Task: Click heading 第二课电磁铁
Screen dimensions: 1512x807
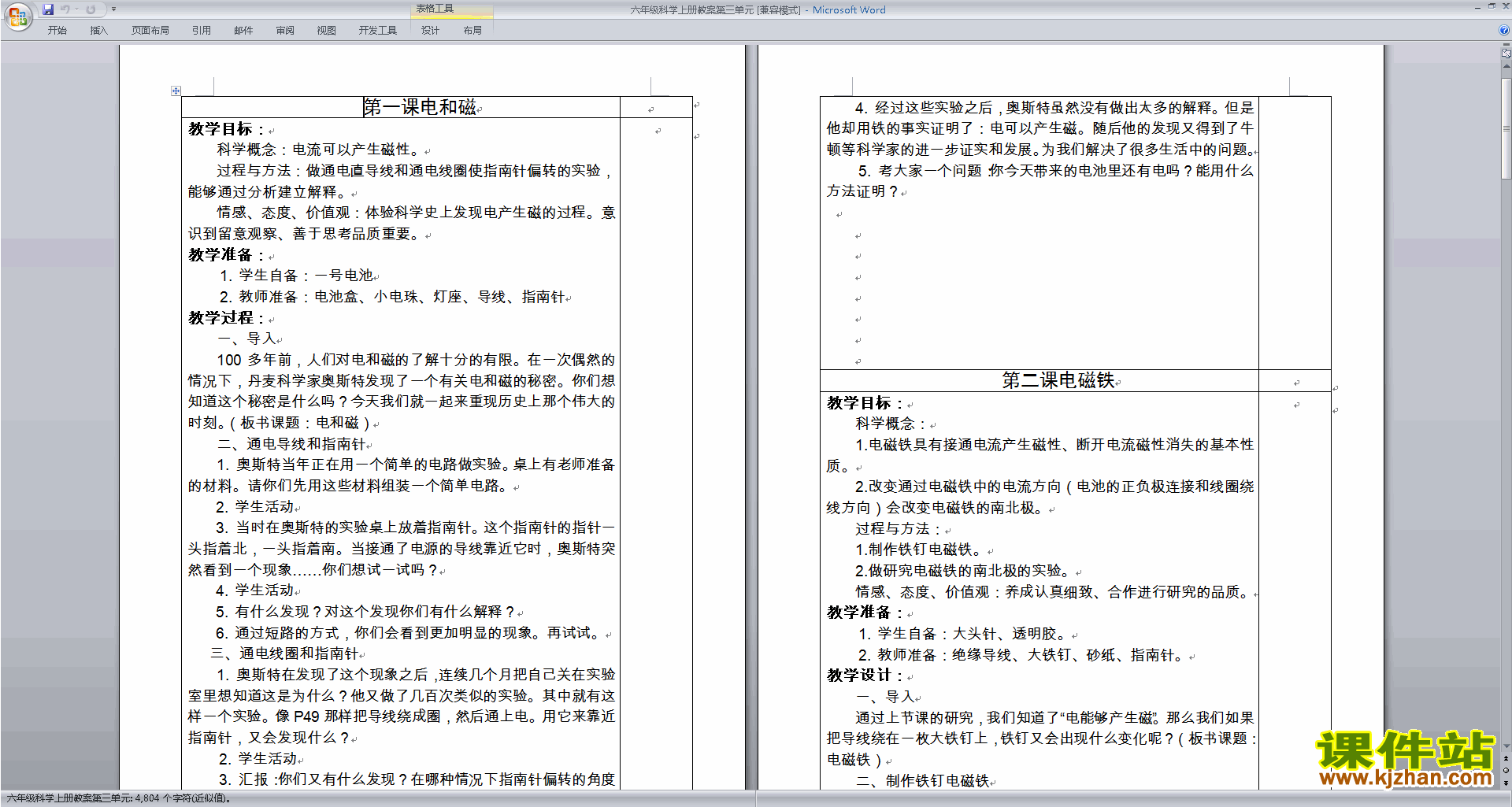Action: [1058, 380]
